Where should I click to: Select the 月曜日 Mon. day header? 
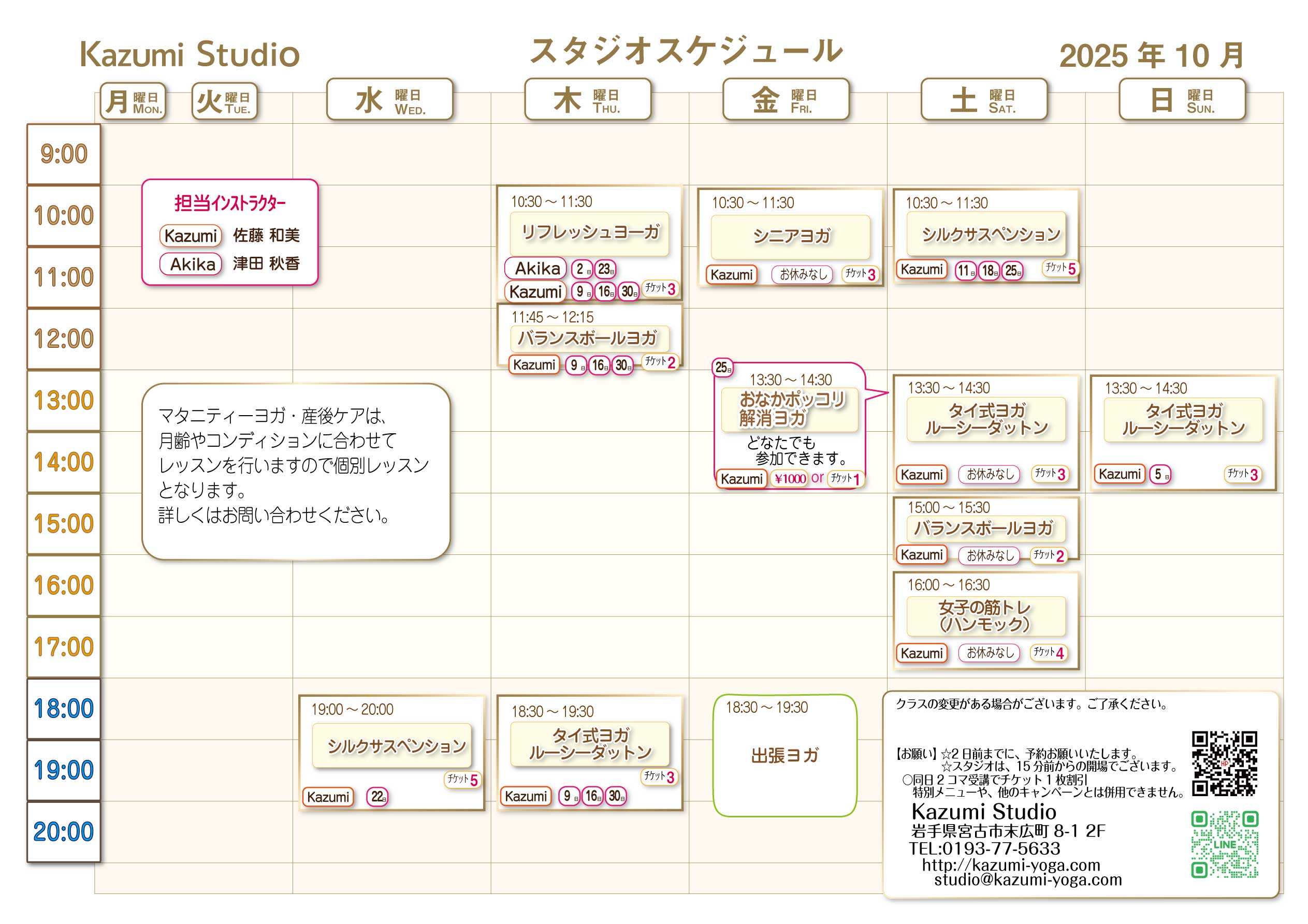point(133,101)
